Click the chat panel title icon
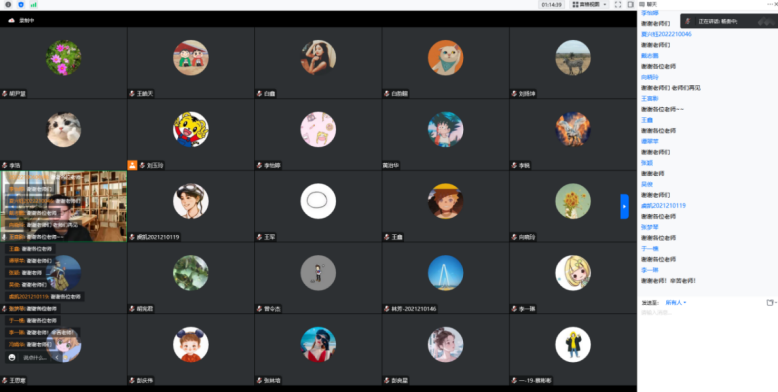 coord(642,4)
